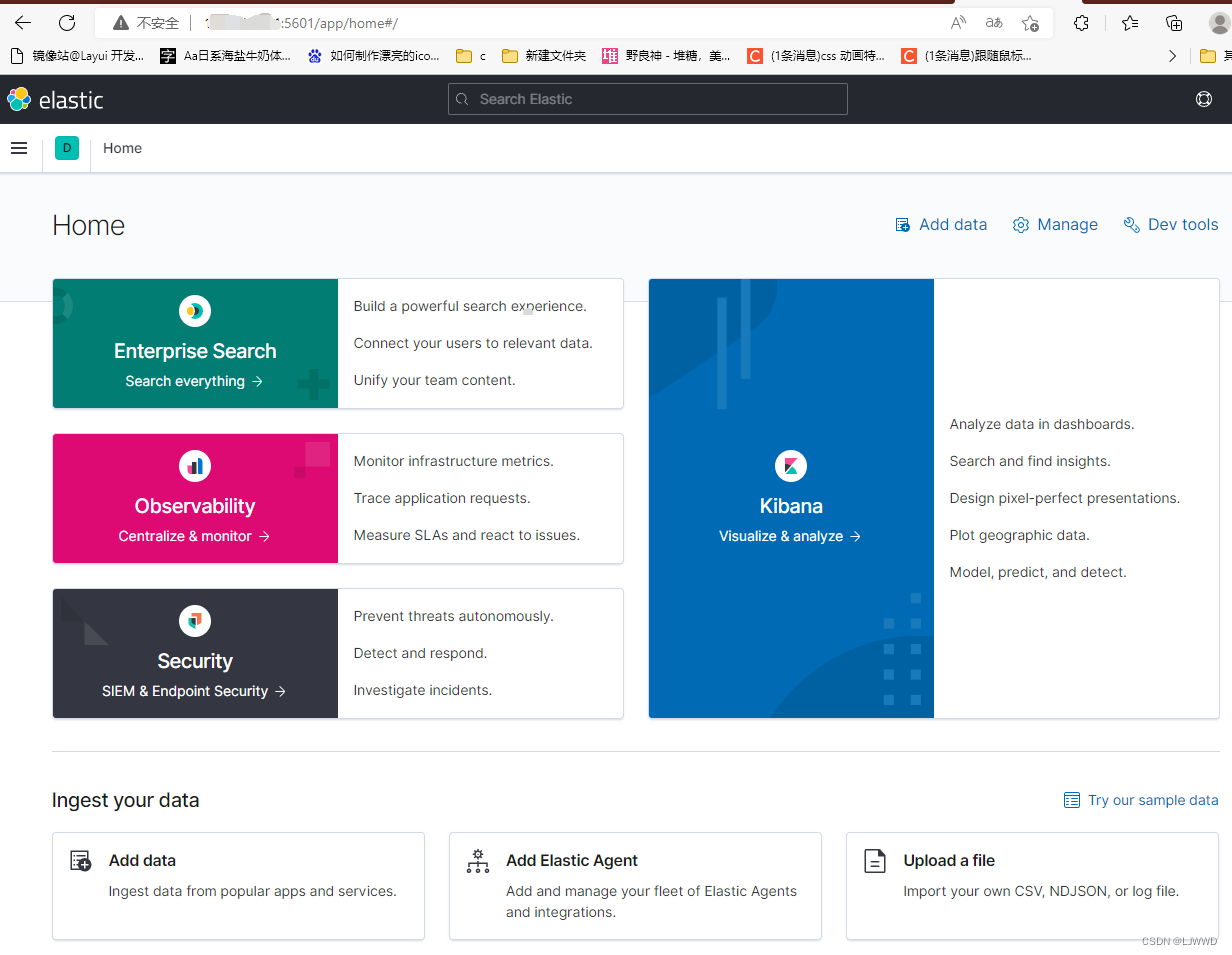This screenshot has width=1232, height=955.
Task: Go back with browser back arrow
Action: click(22, 22)
